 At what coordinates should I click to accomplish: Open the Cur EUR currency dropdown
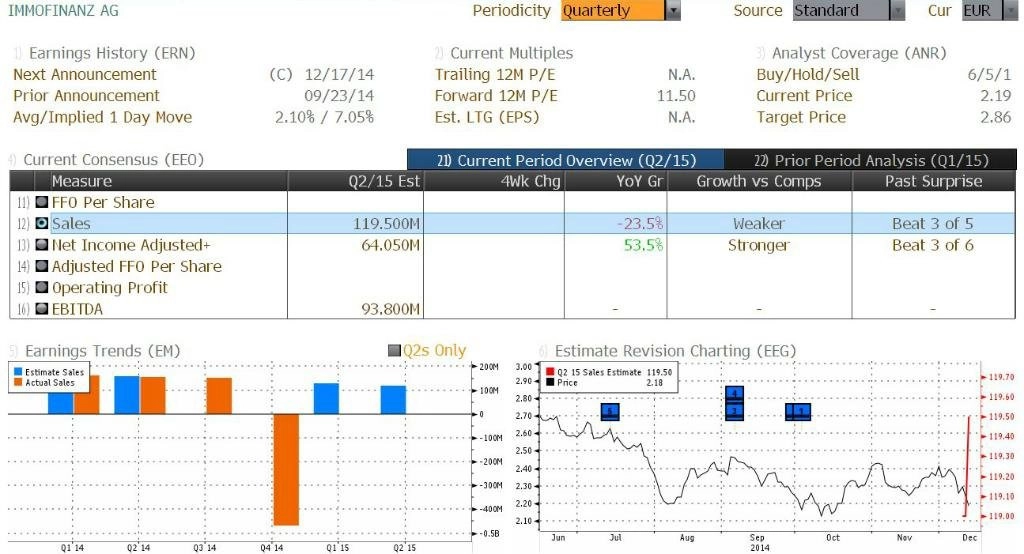tap(989, 10)
